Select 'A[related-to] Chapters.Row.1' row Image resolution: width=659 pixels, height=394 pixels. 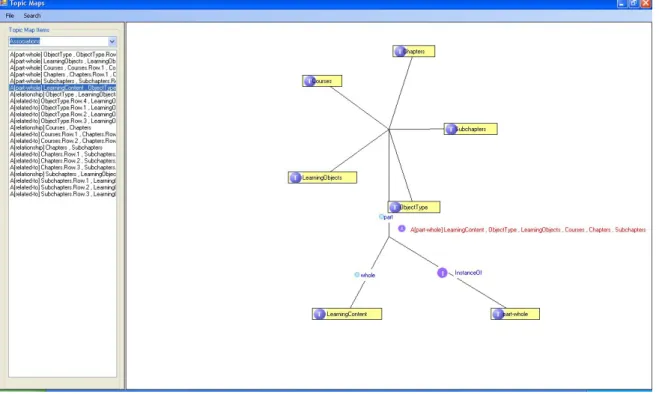click(x=63, y=154)
